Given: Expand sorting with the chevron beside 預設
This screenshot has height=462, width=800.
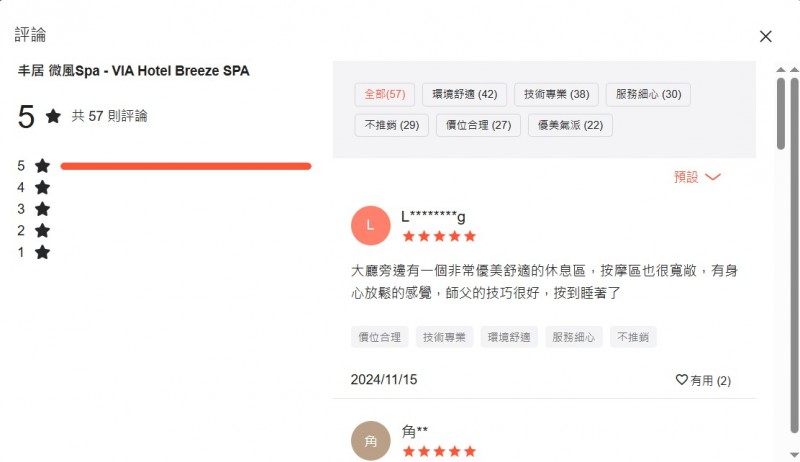Looking at the screenshot, I should coord(713,177).
